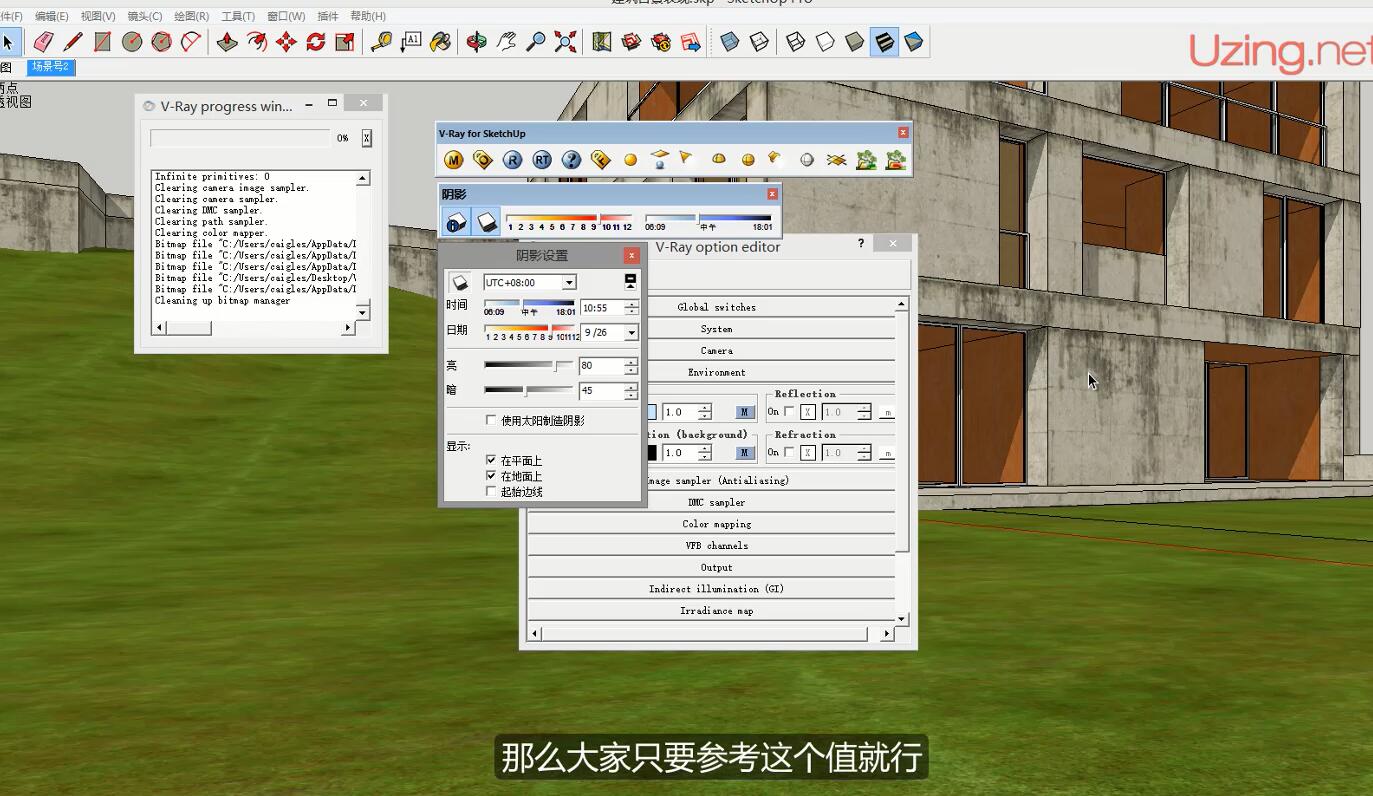Open V-Ray material editor (M) icon
This screenshot has height=796, width=1373.
pyautogui.click(x=453, y=160)
